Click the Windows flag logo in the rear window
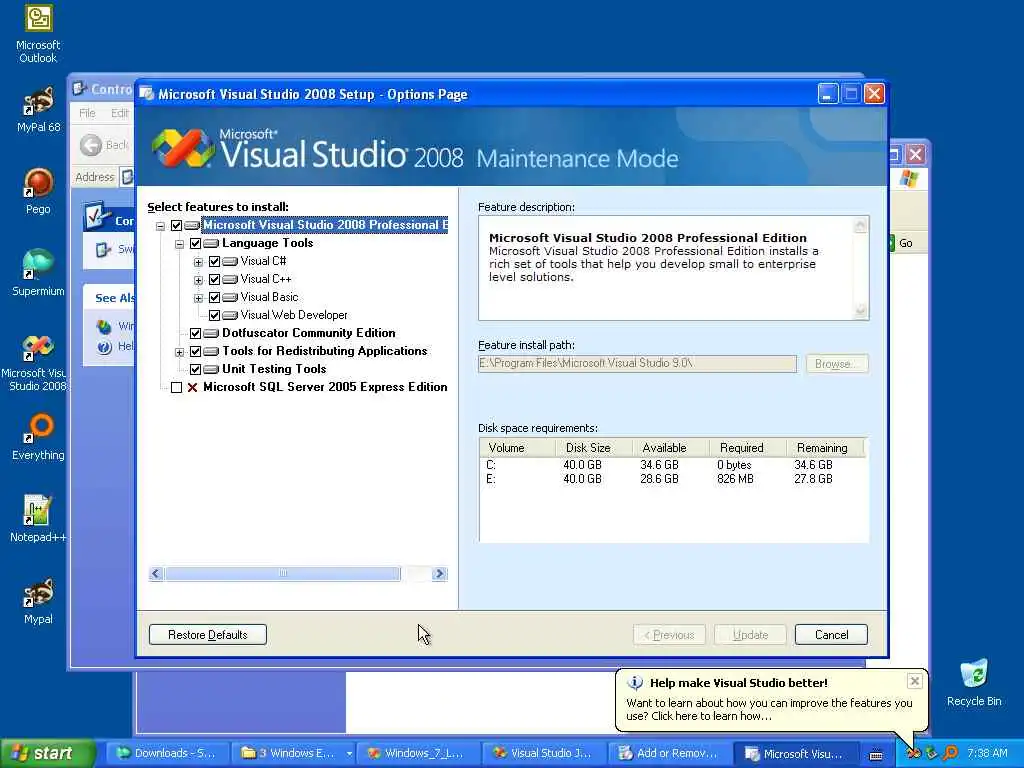 point(908,178)
